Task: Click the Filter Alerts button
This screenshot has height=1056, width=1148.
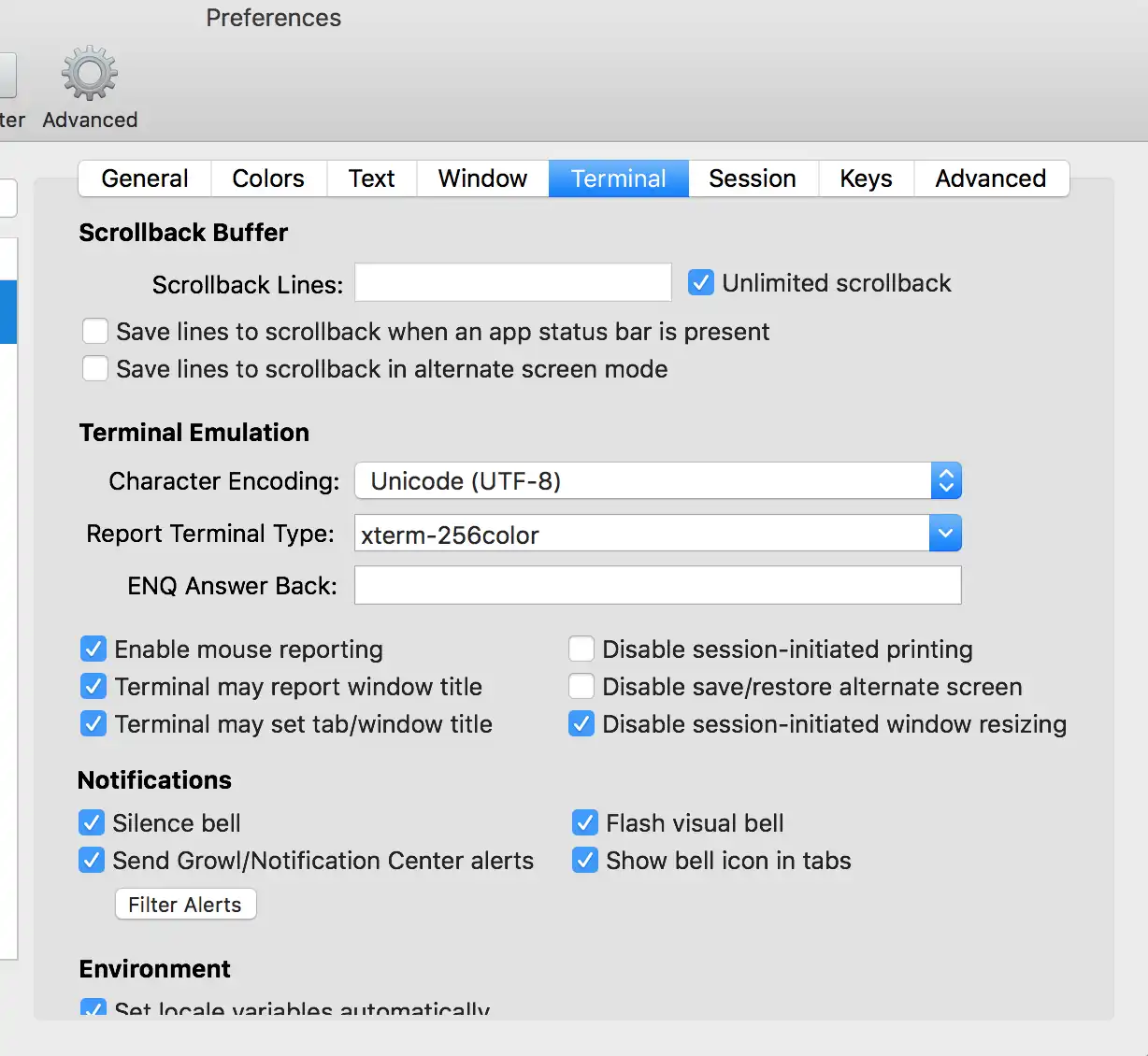Action: (x=185, y=905)
